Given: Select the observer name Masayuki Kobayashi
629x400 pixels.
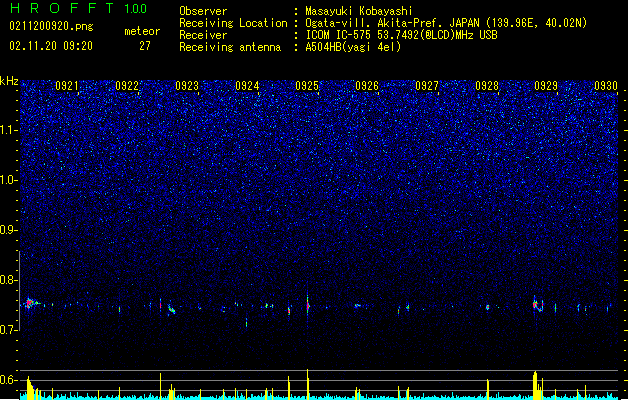Looking at the screenshot, I should click(359, 11).
